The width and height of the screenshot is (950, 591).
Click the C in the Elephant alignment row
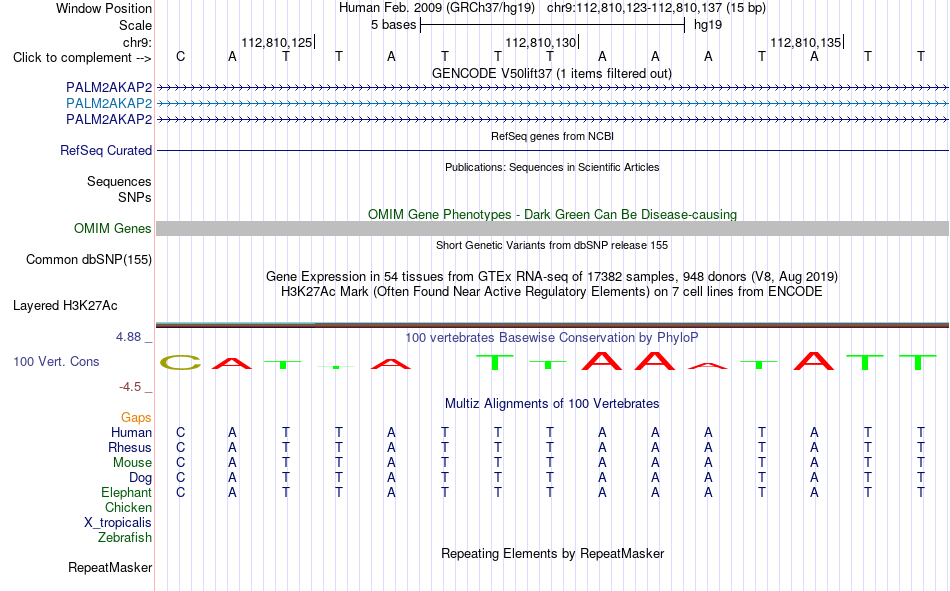coord(180,492)
